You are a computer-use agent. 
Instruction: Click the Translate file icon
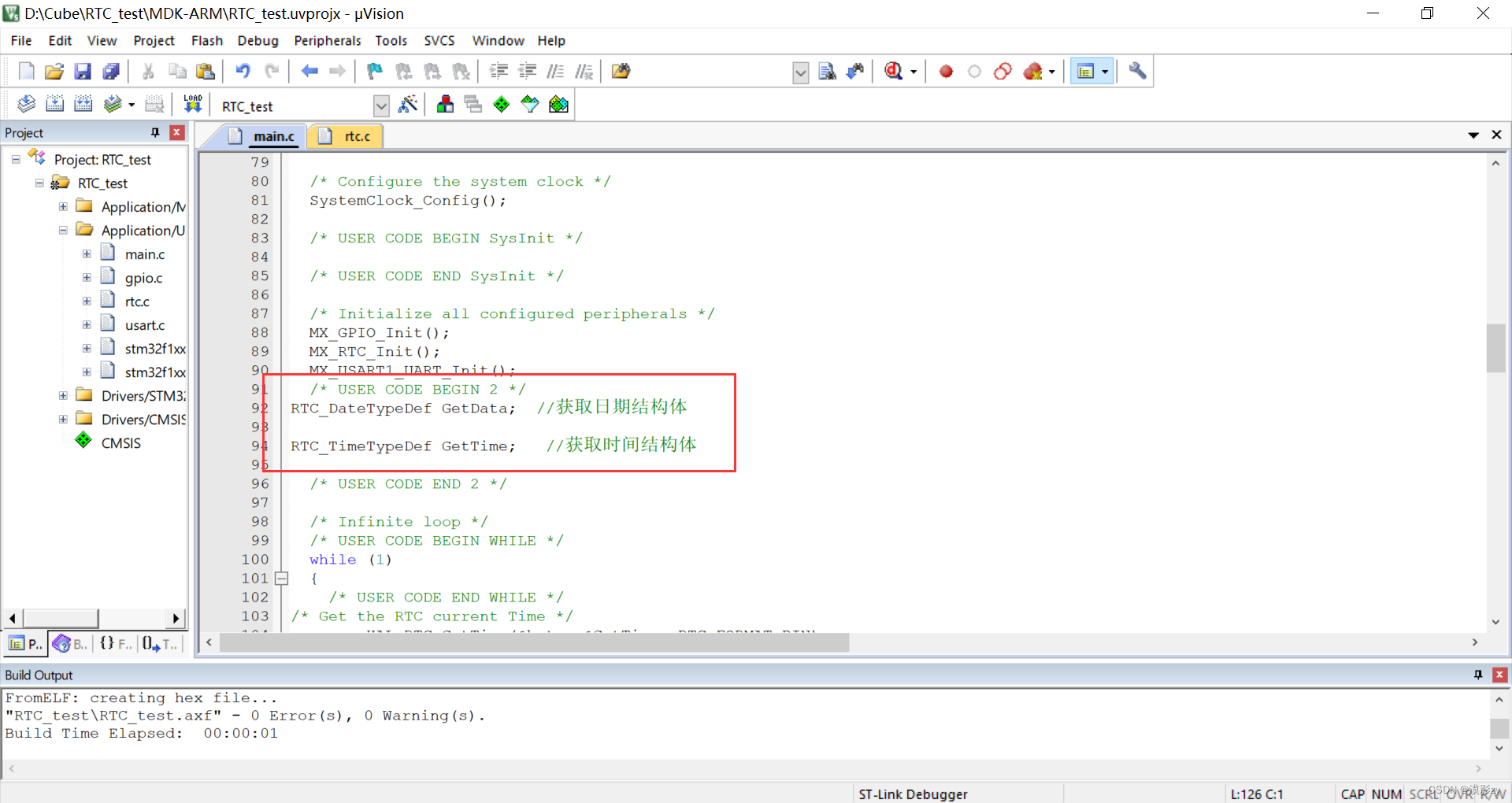pyautogui.click(x=26, y=104)
